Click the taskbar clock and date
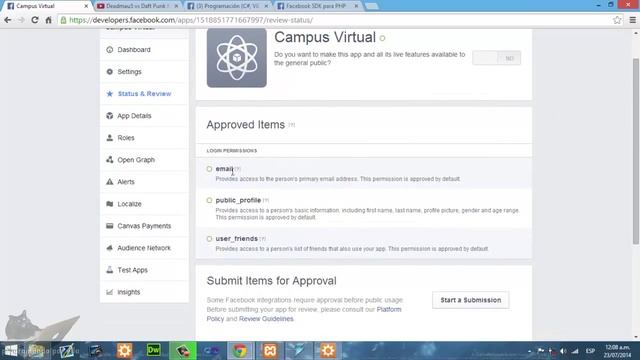 (618, 351)
